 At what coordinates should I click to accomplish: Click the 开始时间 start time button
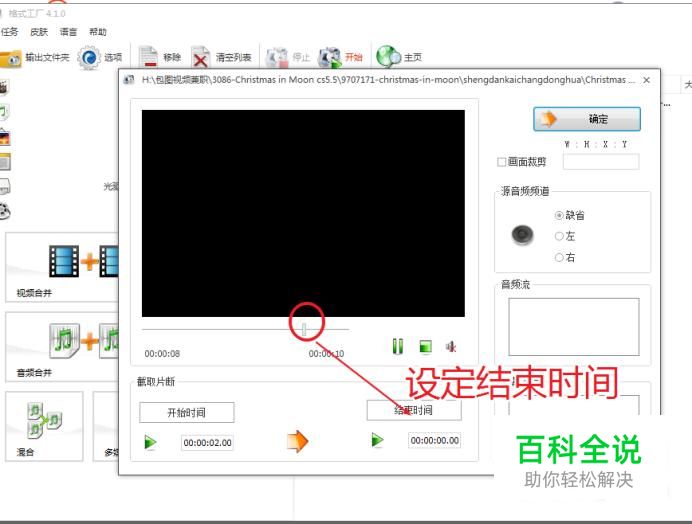tap(187, 412)
